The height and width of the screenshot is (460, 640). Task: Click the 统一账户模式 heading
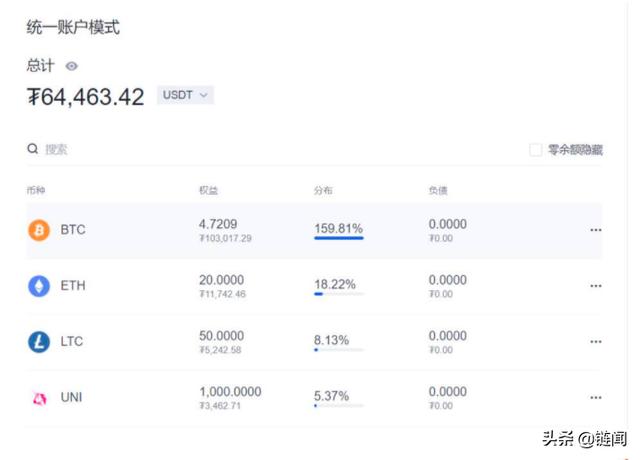tap(73, 27)
